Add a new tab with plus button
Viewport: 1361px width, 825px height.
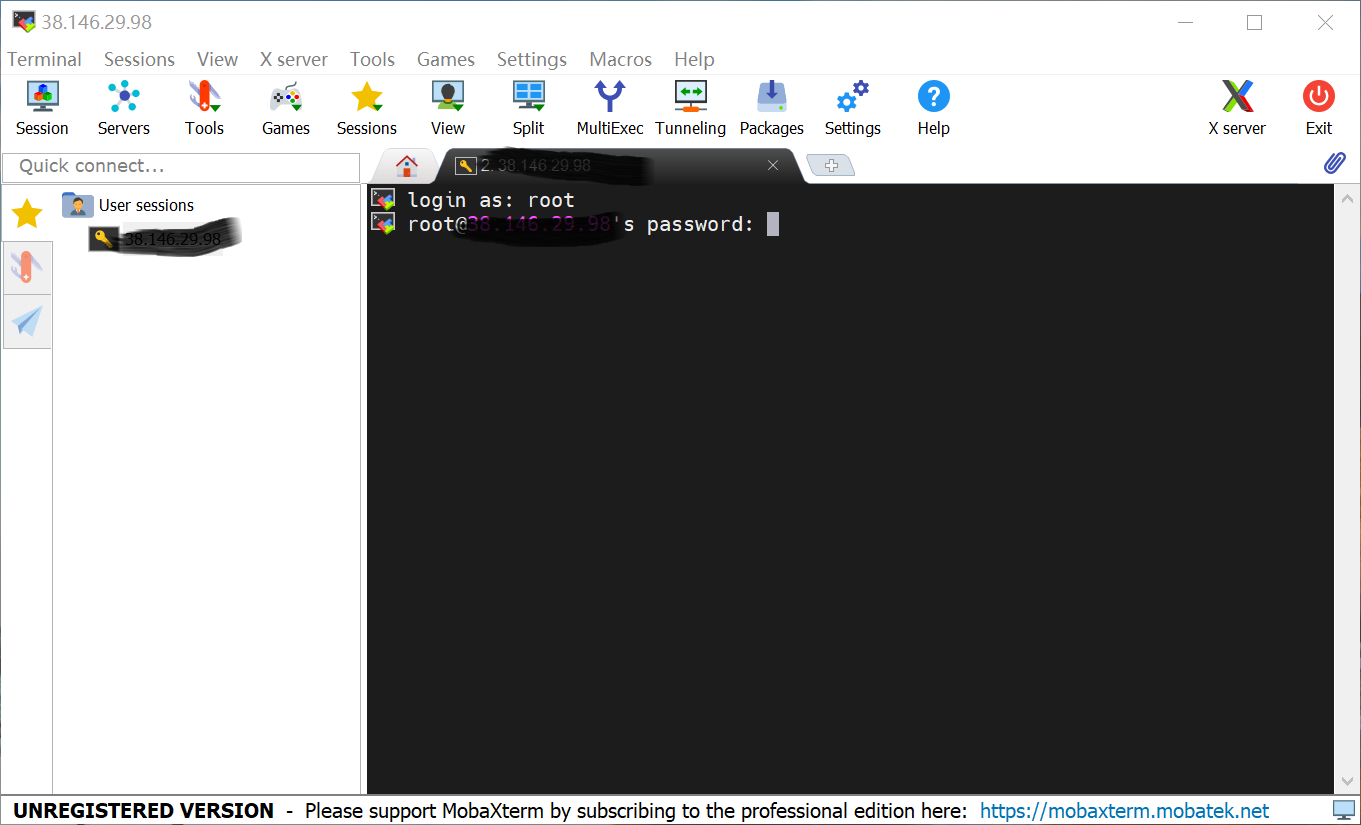point(830,166)
